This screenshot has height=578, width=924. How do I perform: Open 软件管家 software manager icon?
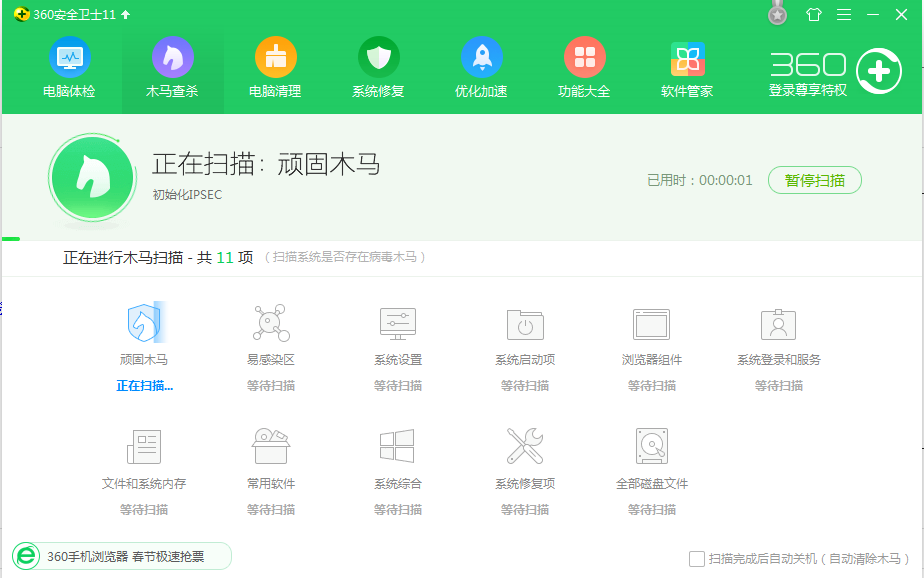[688, 59]
